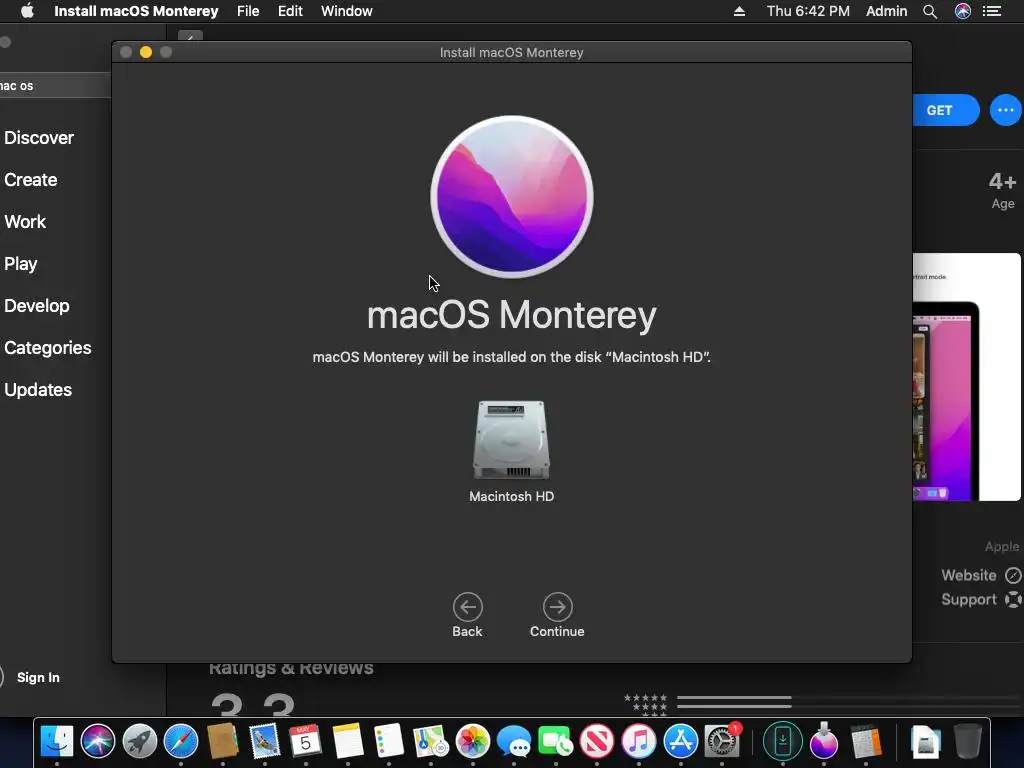Open Safari from the Dock
Viewport: 1024px width, 768px height.
[181, 741]
